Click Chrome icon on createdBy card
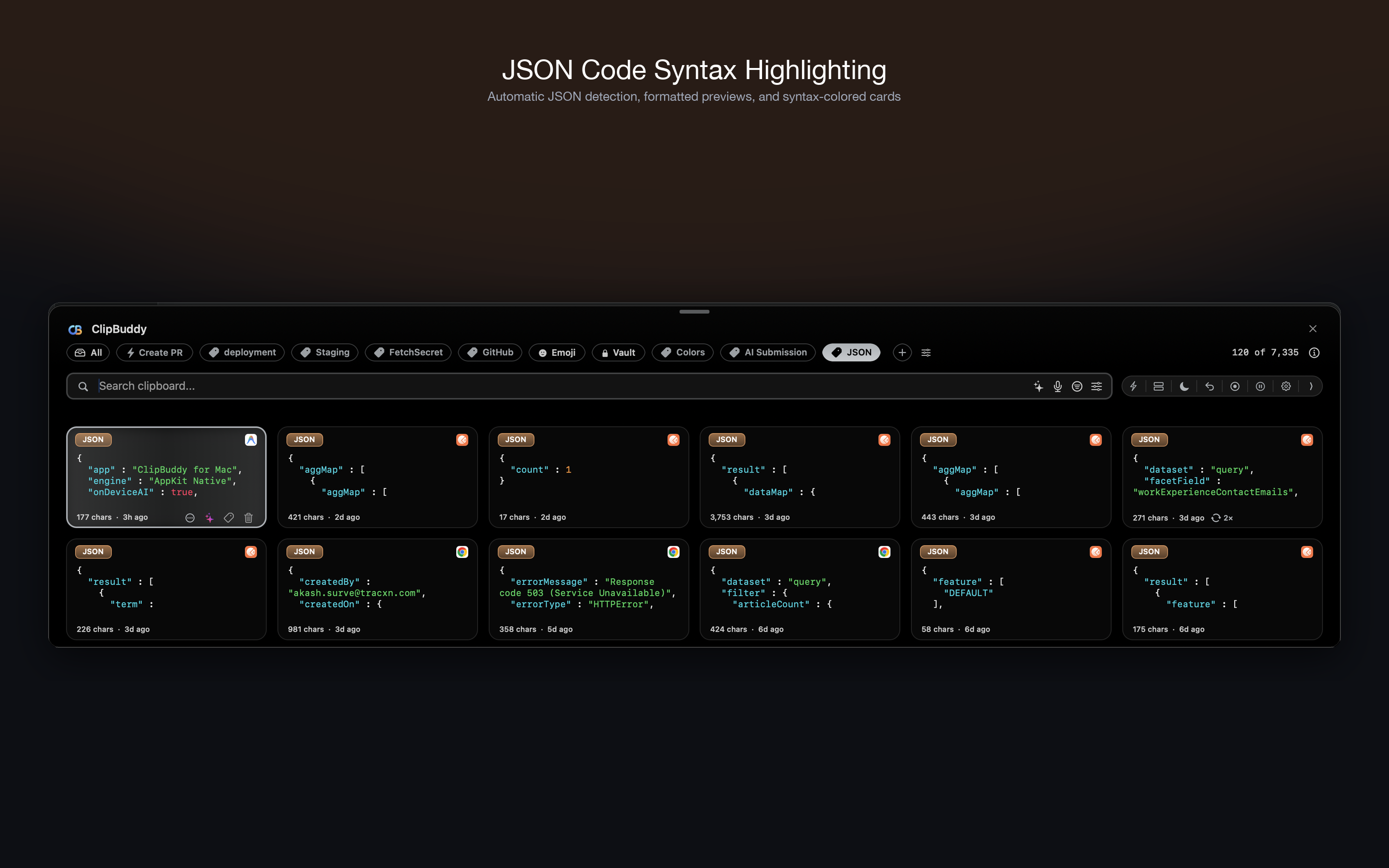This screenshot has height=868, width=1389. (x=462, y=552)
